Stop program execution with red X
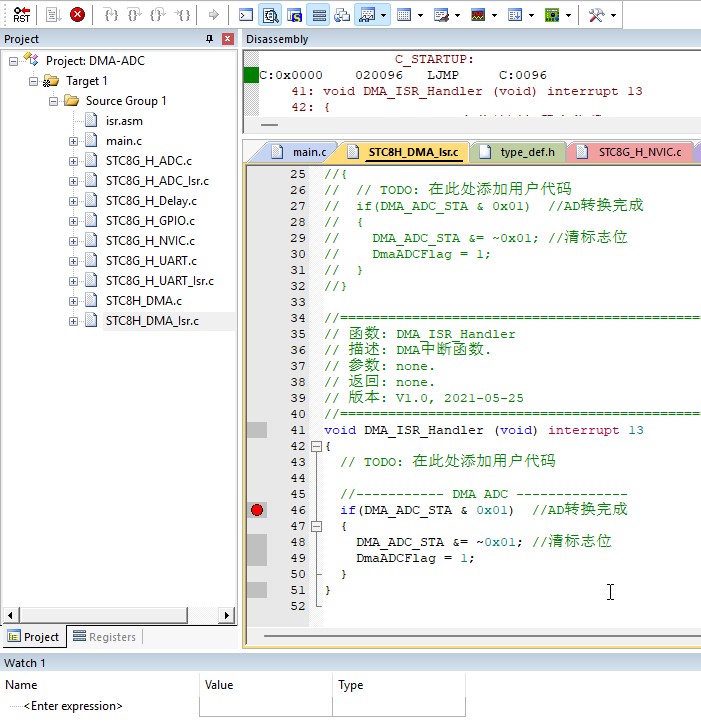This screenshot has height=728, width=701. click(77, 15)
